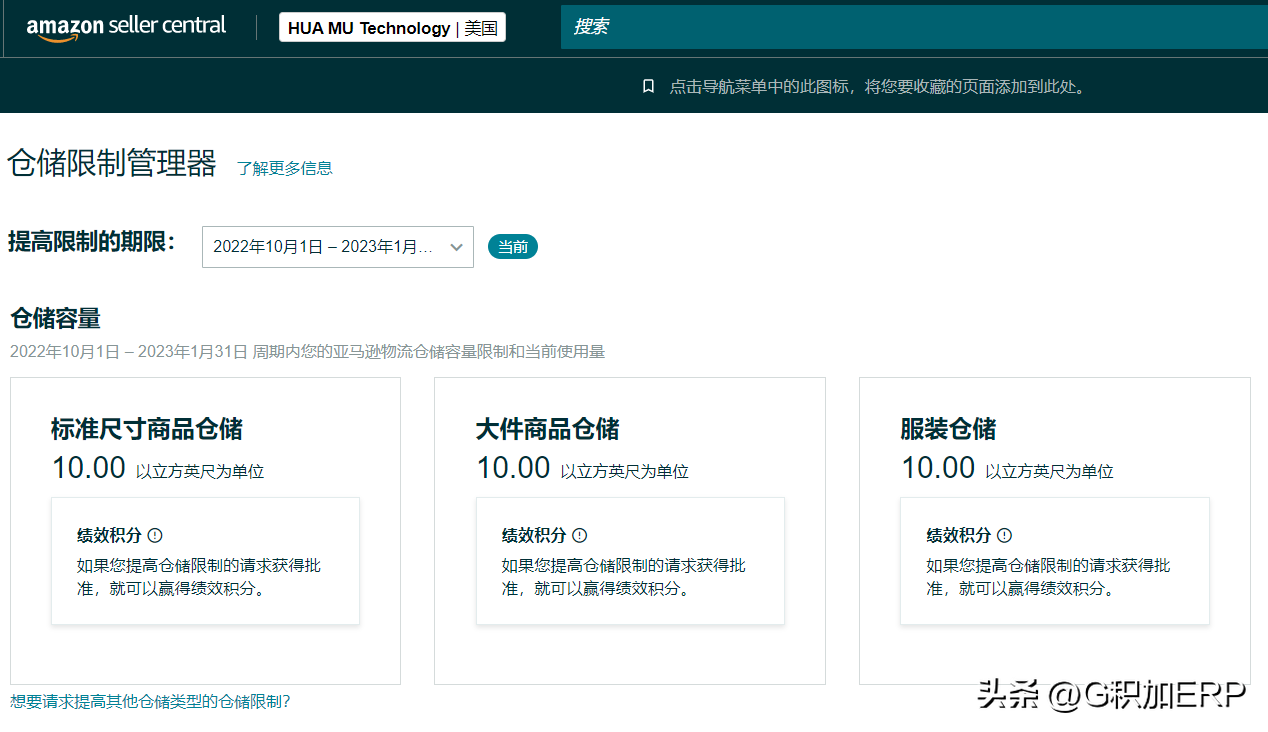Screen dimensions: 1268x732
Task: Expand the 提高限制的期限 date range dropdown
Action: 337,246
